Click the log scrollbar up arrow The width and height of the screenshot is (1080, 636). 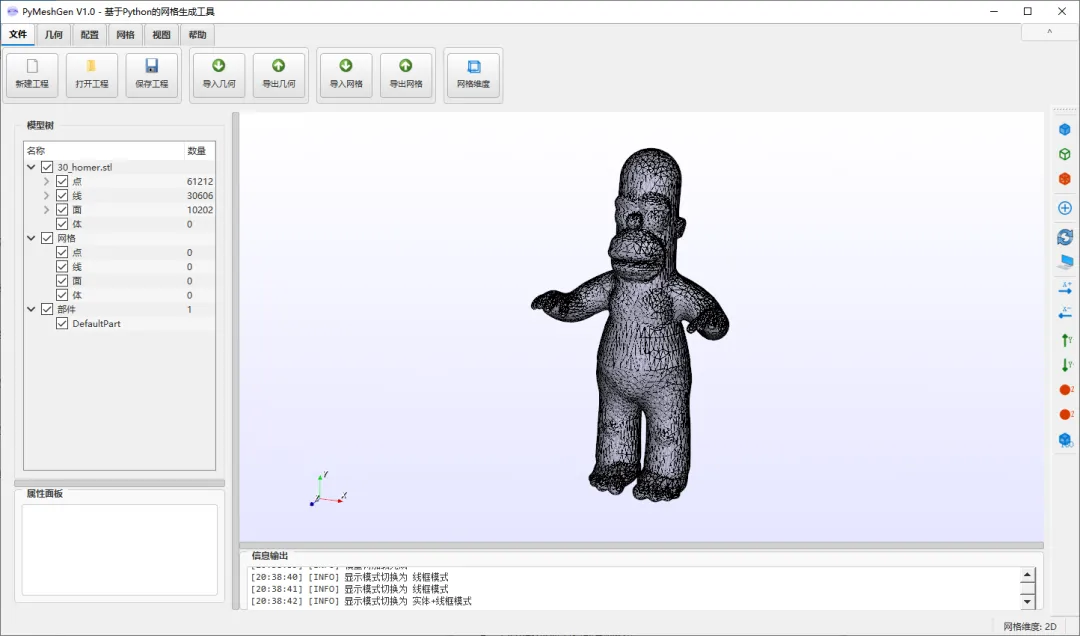tap(1028, 575)
